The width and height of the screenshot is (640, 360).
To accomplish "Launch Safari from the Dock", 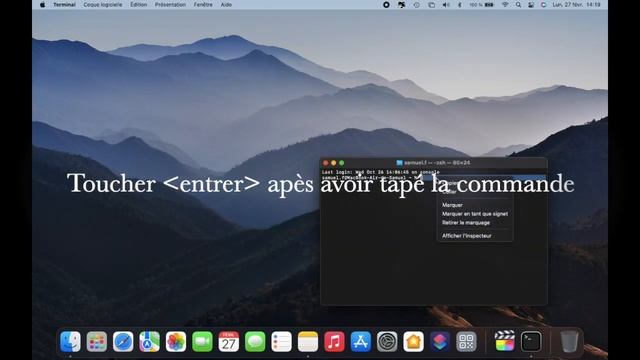I will [x=123, y=341].
